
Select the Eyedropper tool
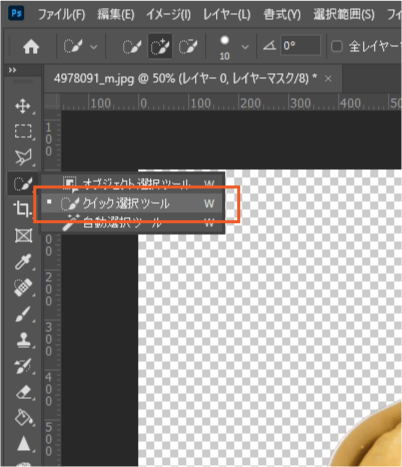(x=23, y=262)
